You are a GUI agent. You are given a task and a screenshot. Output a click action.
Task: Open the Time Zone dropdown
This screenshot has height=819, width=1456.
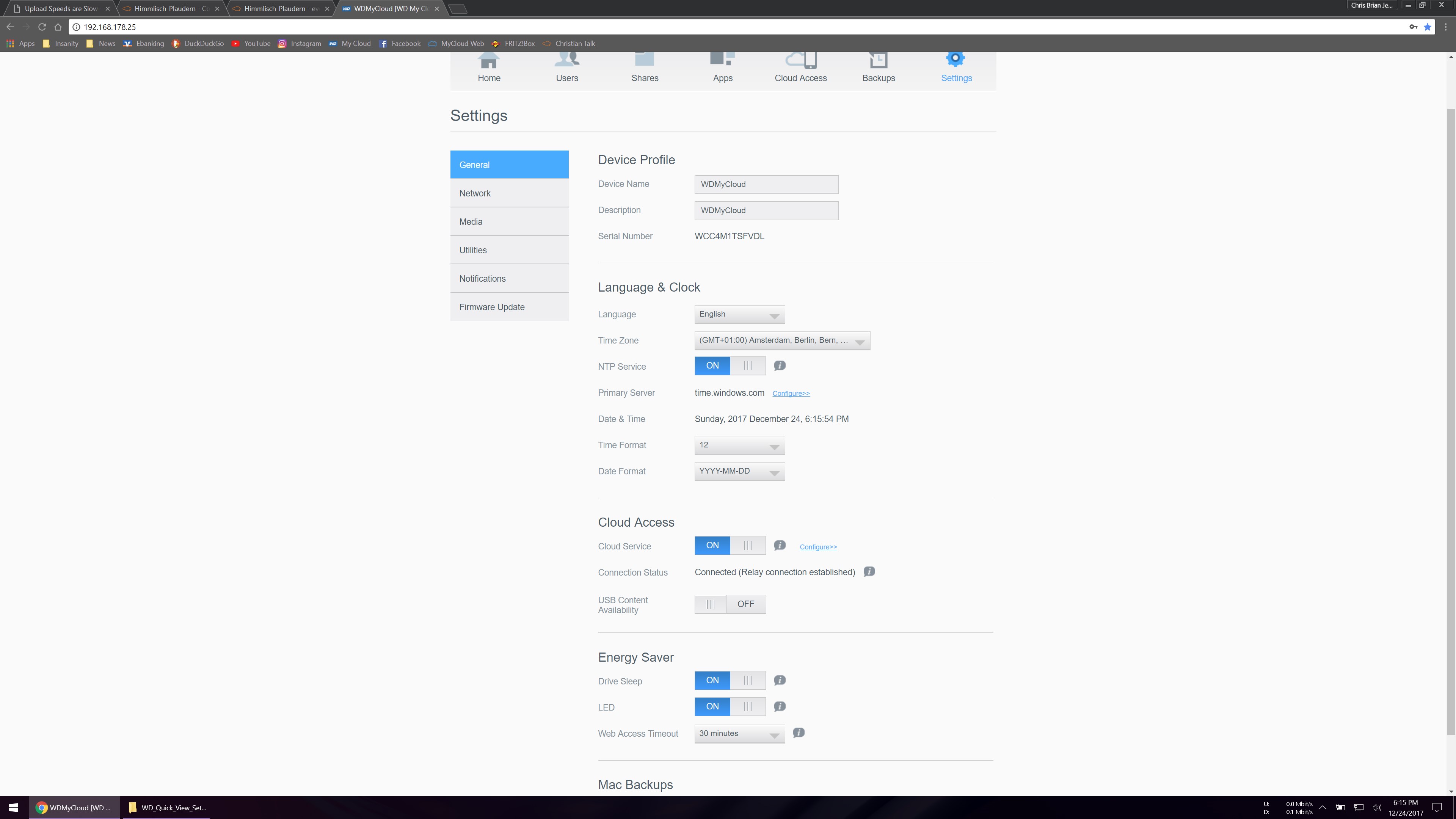[782, 340]
